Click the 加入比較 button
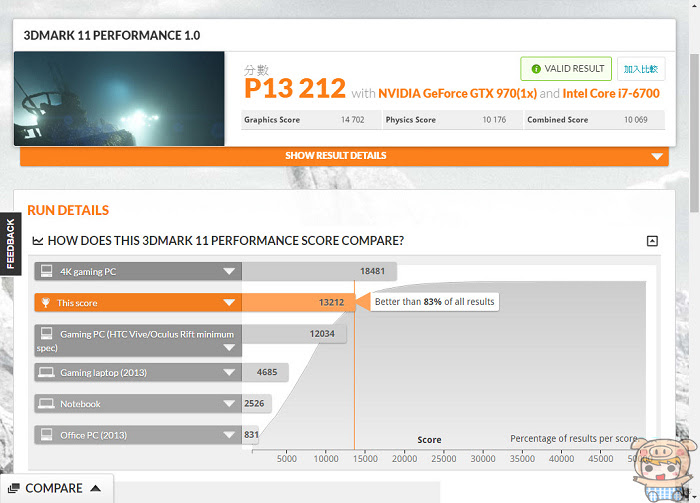 [641, 69]
